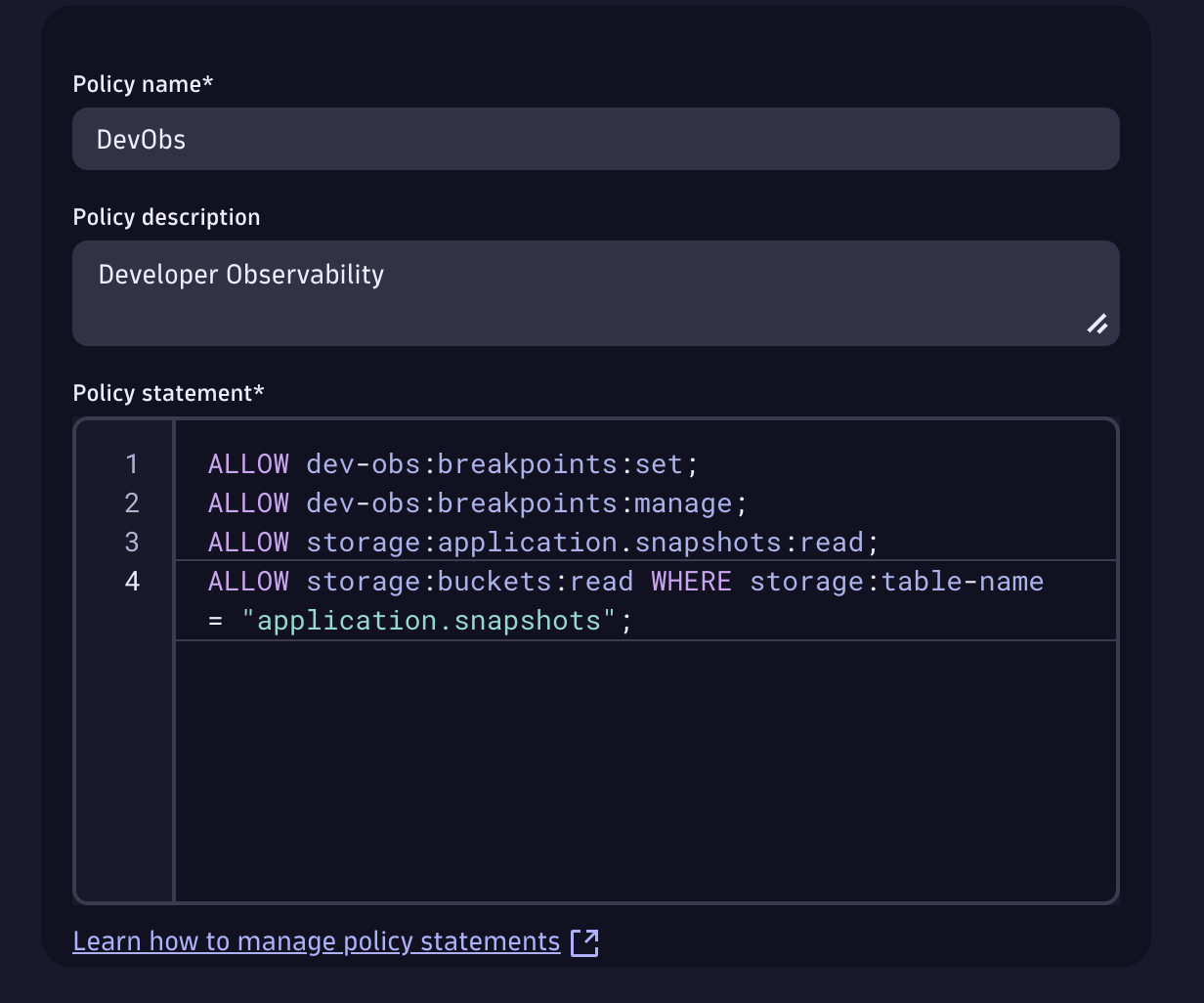This screenshot has width=1204, height=1003.
Task: Open the Learn how to manage policy statements link
Action: point(315,941)
